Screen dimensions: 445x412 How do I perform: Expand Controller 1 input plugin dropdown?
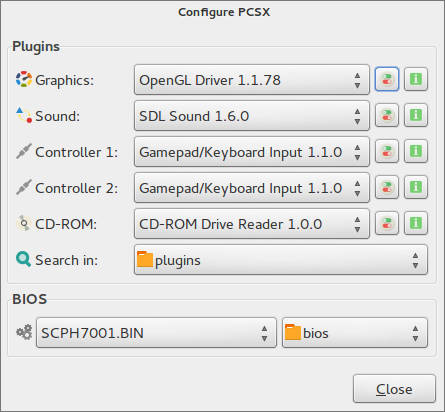(x=252, y=152)
